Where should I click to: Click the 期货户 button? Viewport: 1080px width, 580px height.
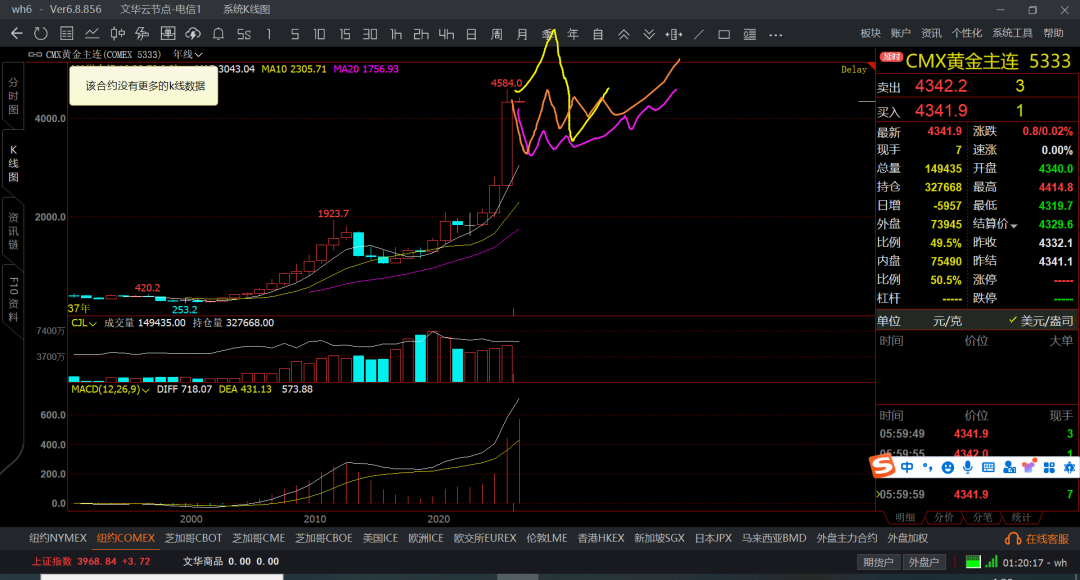point(878,562)
